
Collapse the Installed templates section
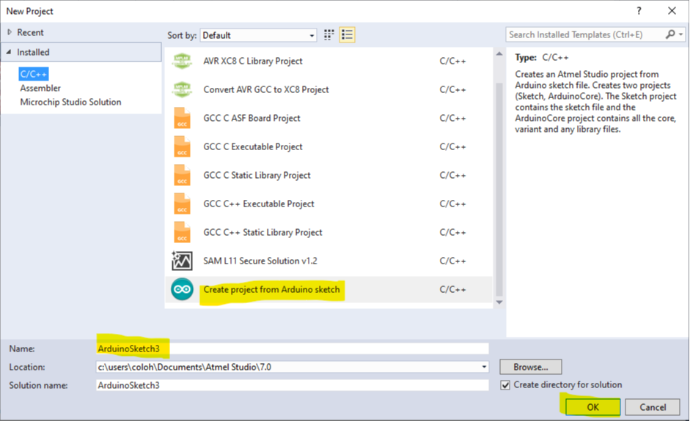[x=9, y=52]
